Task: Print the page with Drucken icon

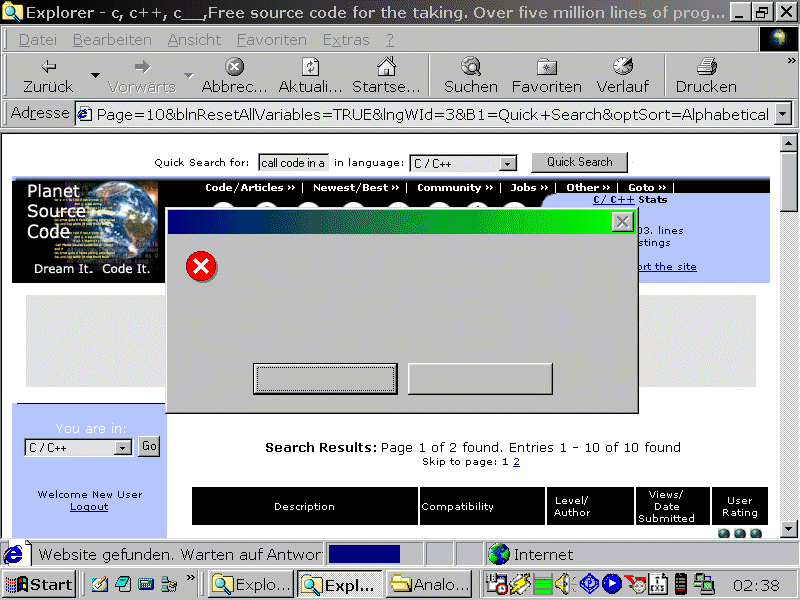Action: coord(706,67)
